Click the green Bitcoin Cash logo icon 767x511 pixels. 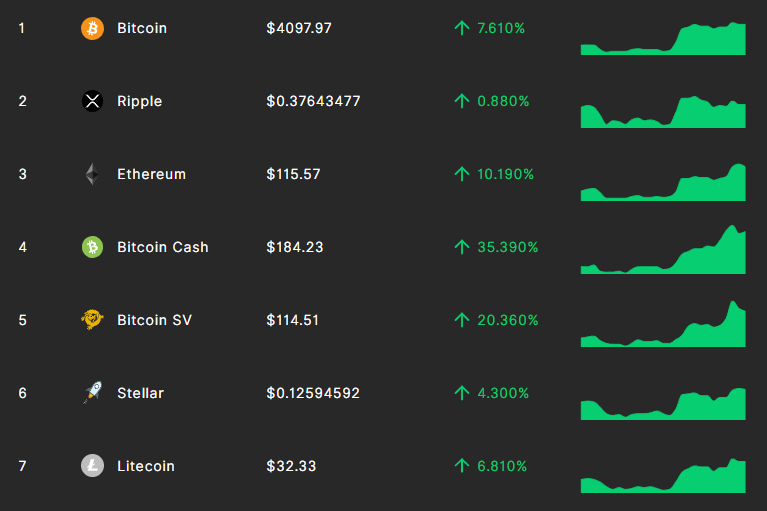[x=92, y=247]
